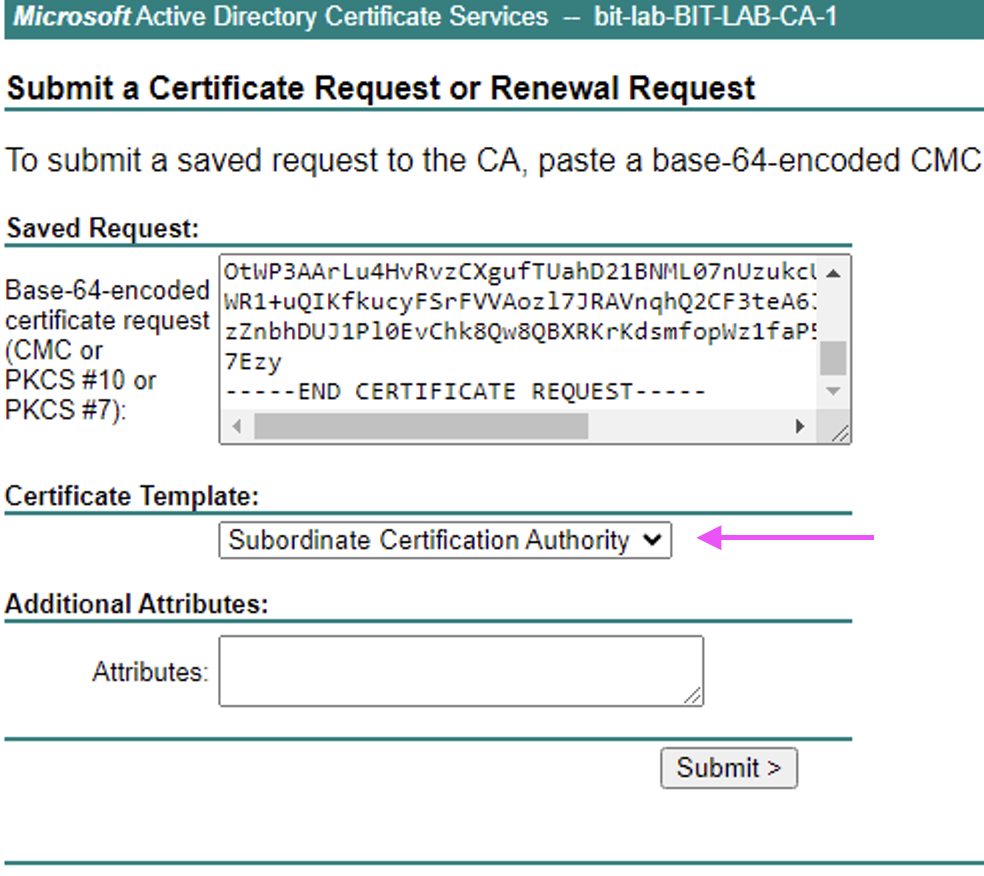This screenshot has height=876, width=984.
Task: Click the Submit > button
Action: 729,768
